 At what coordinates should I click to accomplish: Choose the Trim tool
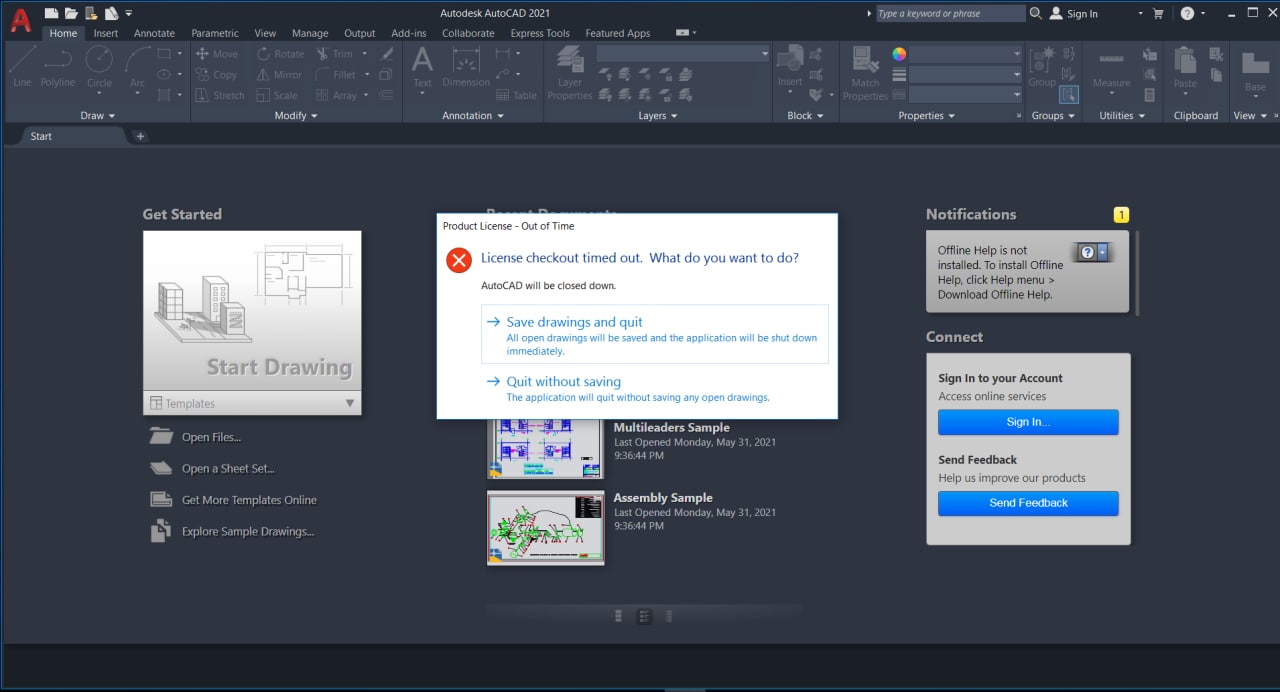(x=335, y=54)
